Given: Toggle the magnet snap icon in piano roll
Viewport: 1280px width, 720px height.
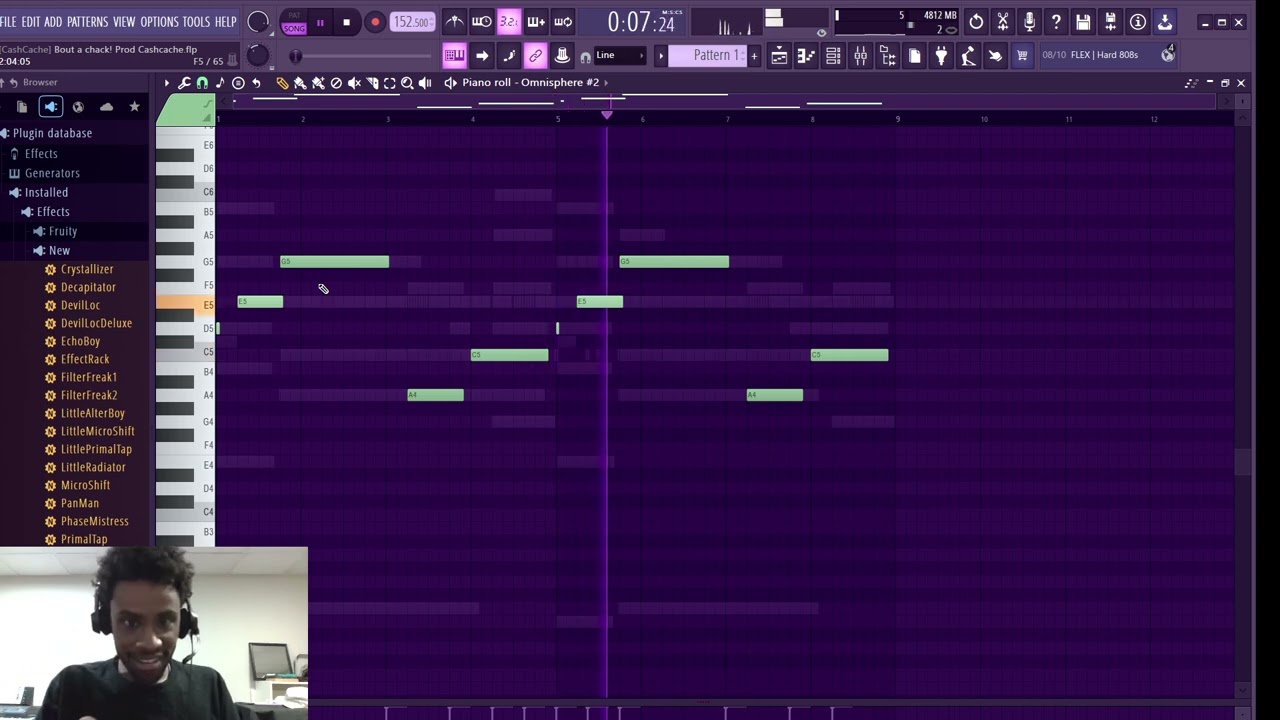Looking at the screenshot, I should [x=202, y=83].
